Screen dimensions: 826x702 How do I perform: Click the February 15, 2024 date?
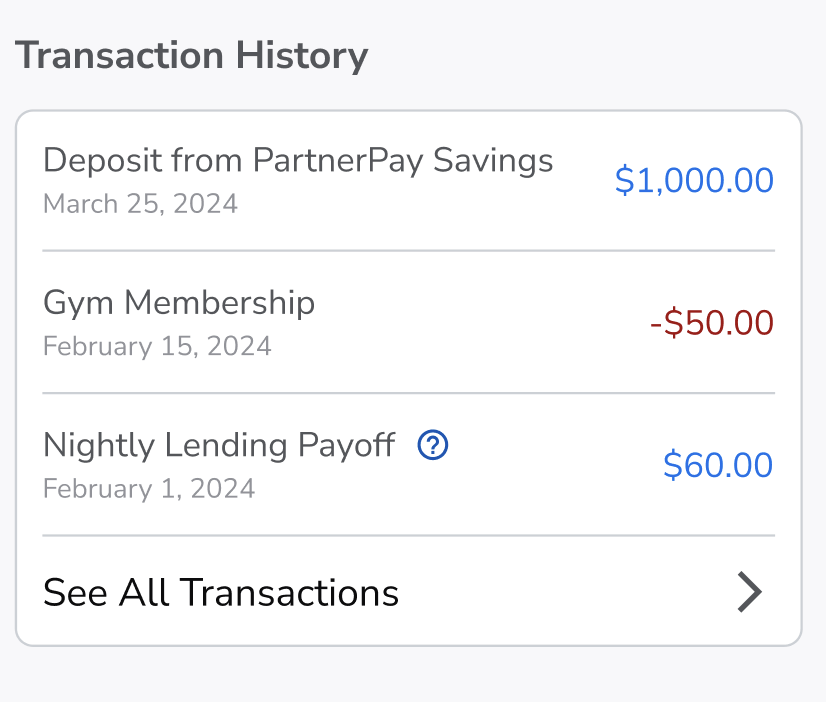point(157,346)
